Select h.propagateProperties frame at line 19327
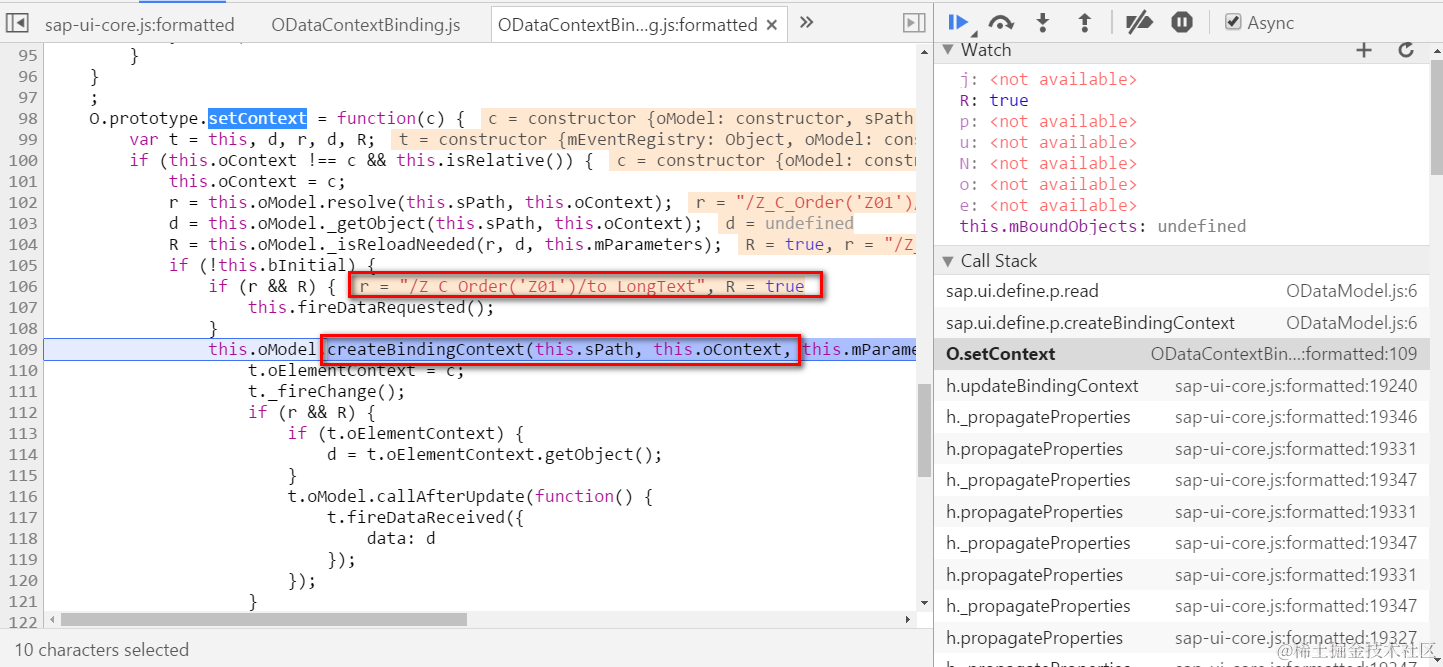The height and width of the screenshot is (667, 1443). 1182,638
